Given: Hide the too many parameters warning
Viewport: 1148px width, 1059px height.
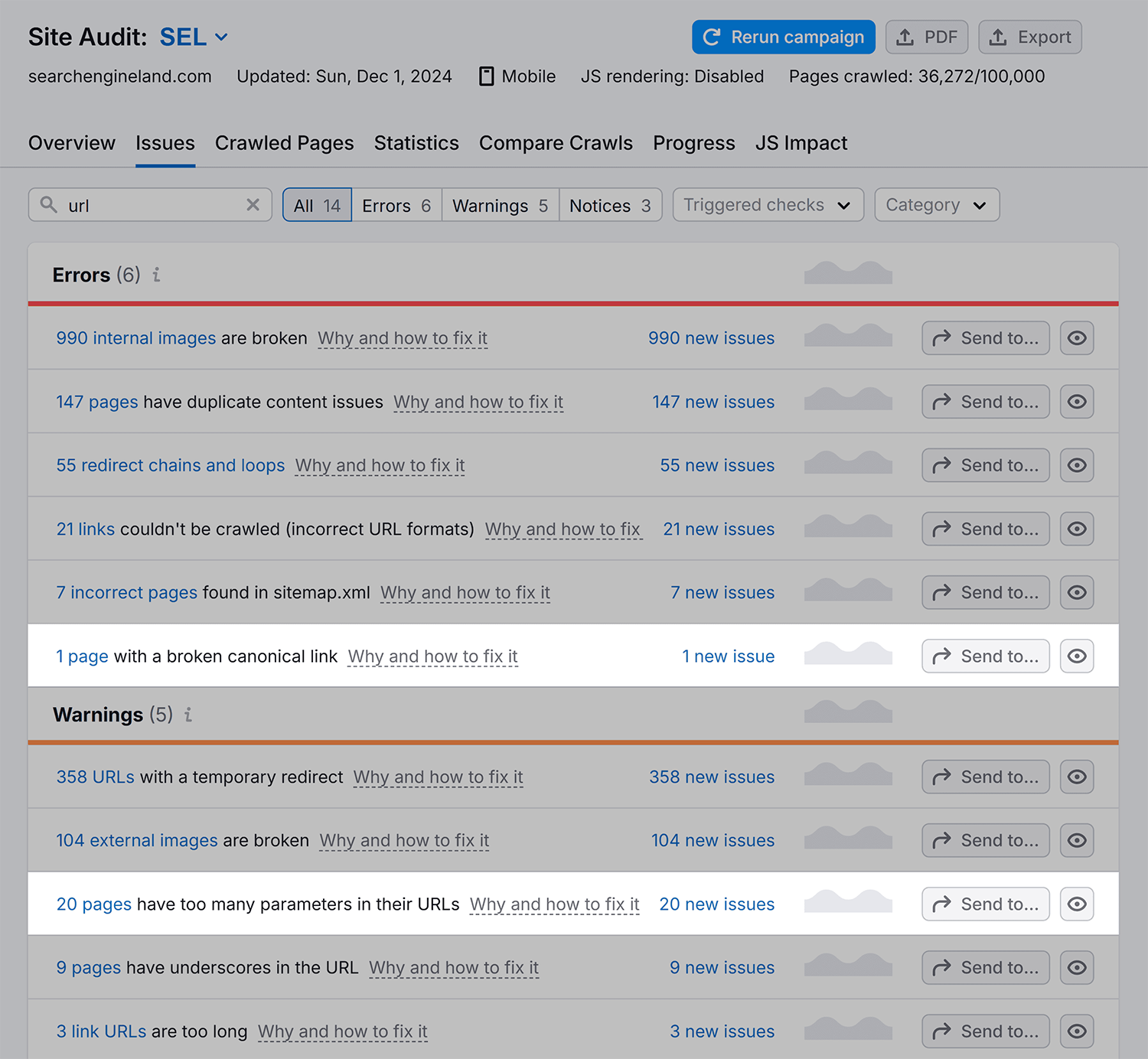Looking at the screenshot, I should point(1077,904).
